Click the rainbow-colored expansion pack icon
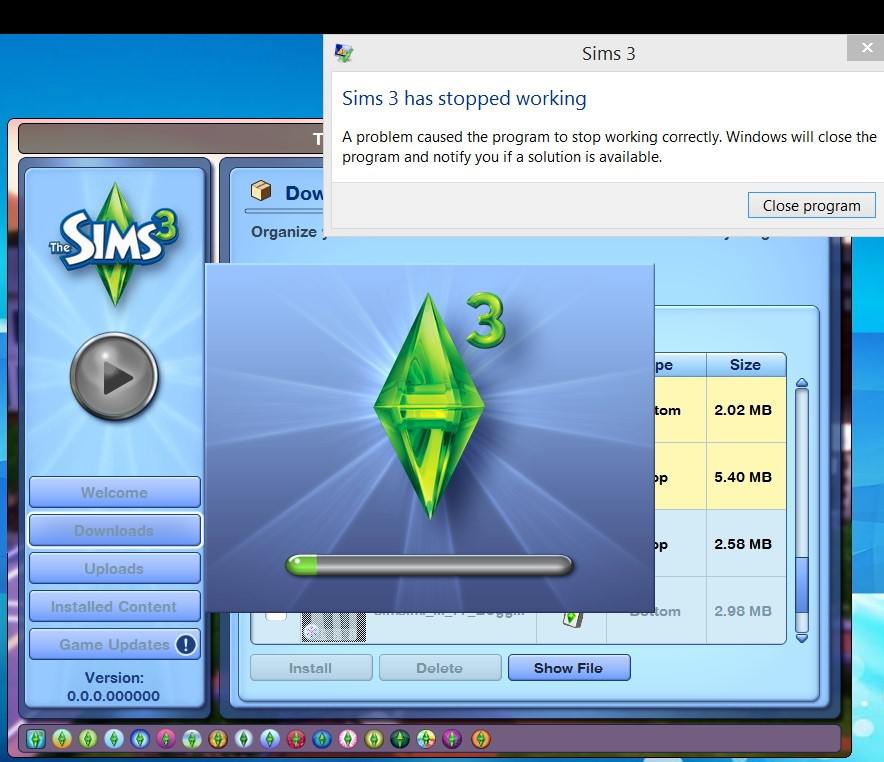Screen dimensions: 884x762 point(426,738)
